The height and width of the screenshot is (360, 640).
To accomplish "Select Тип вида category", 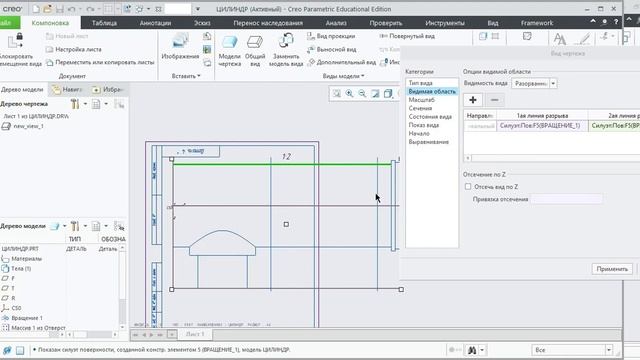I will [x=421, y=83].
